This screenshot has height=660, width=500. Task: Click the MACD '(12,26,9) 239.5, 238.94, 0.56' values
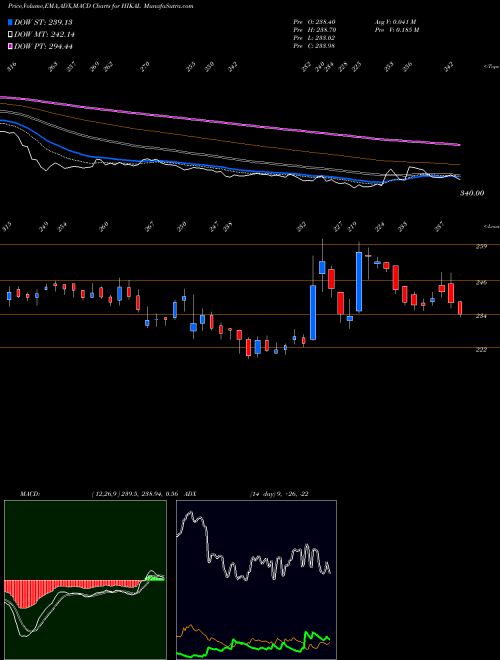tap(135, 494)
